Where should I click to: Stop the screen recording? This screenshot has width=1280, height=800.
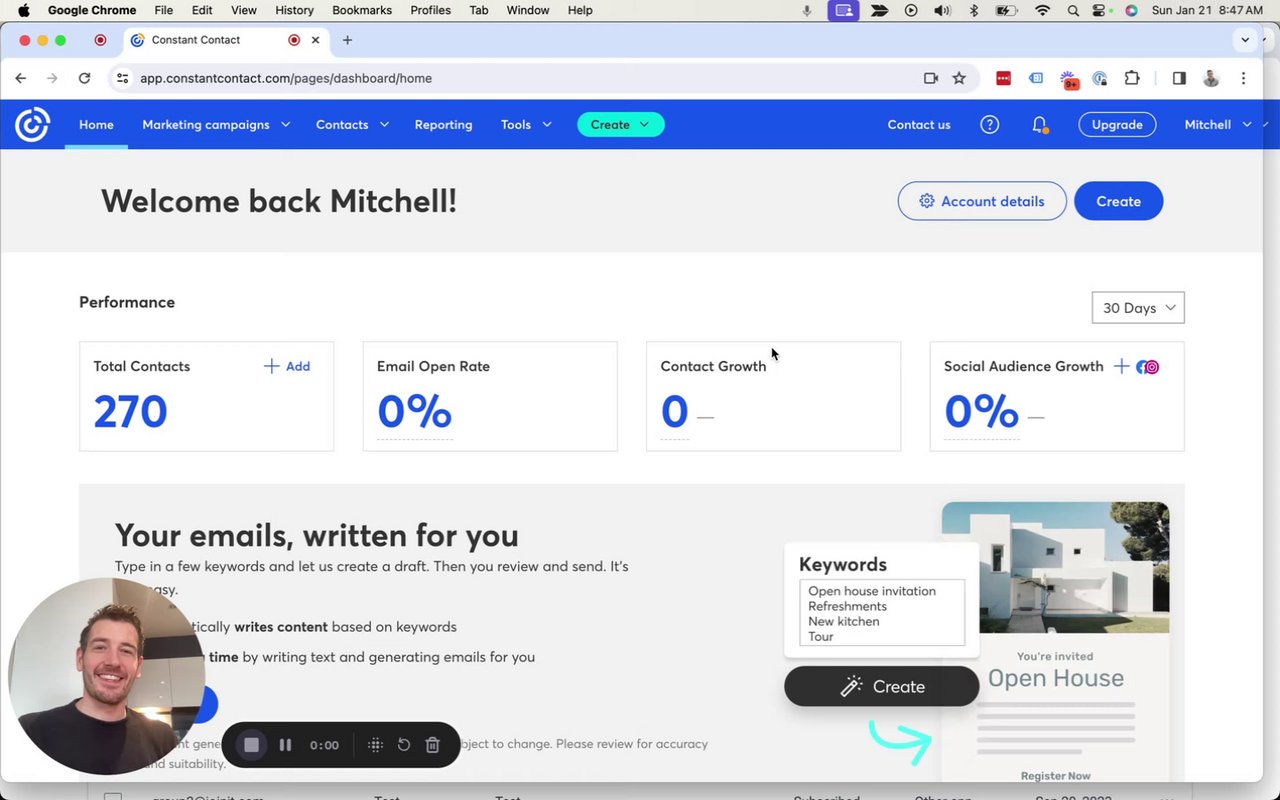[x=251, y=745]
